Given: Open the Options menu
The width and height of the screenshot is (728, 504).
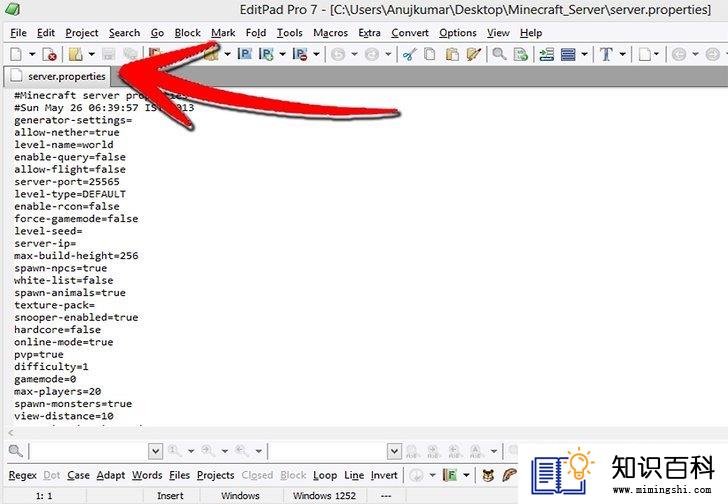Looking at the screenshot, I should (x=458, y=33).
